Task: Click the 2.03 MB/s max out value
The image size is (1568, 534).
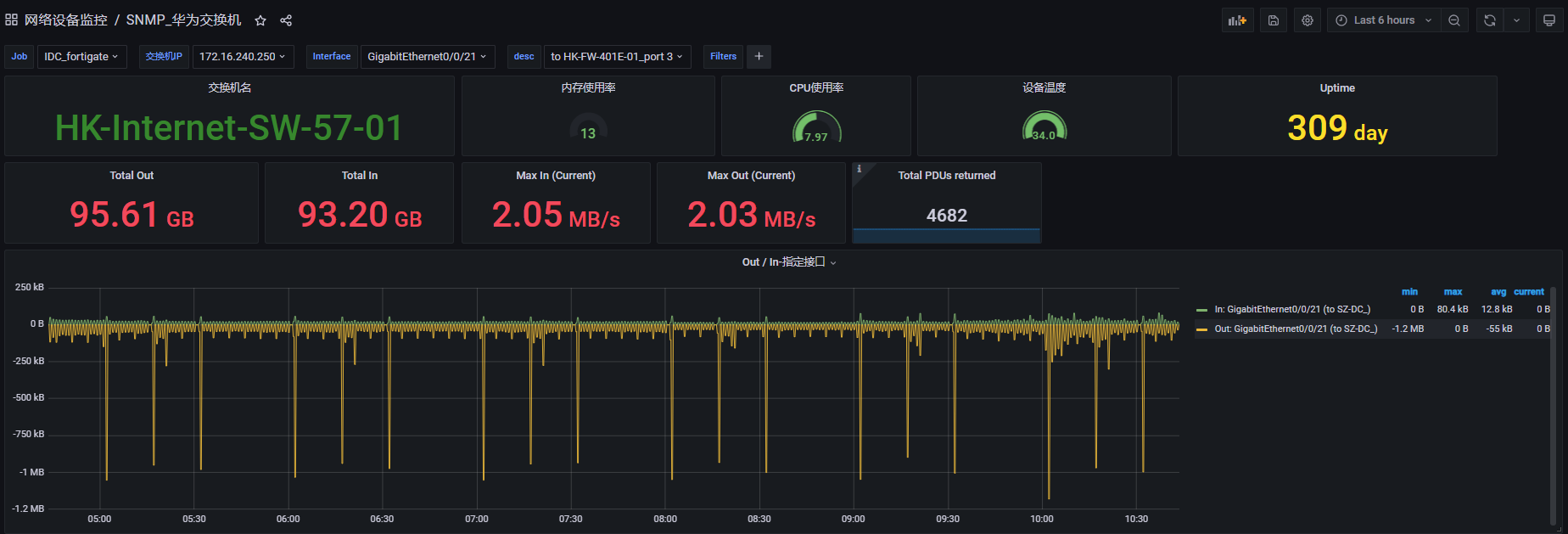Action: (751, 215)
